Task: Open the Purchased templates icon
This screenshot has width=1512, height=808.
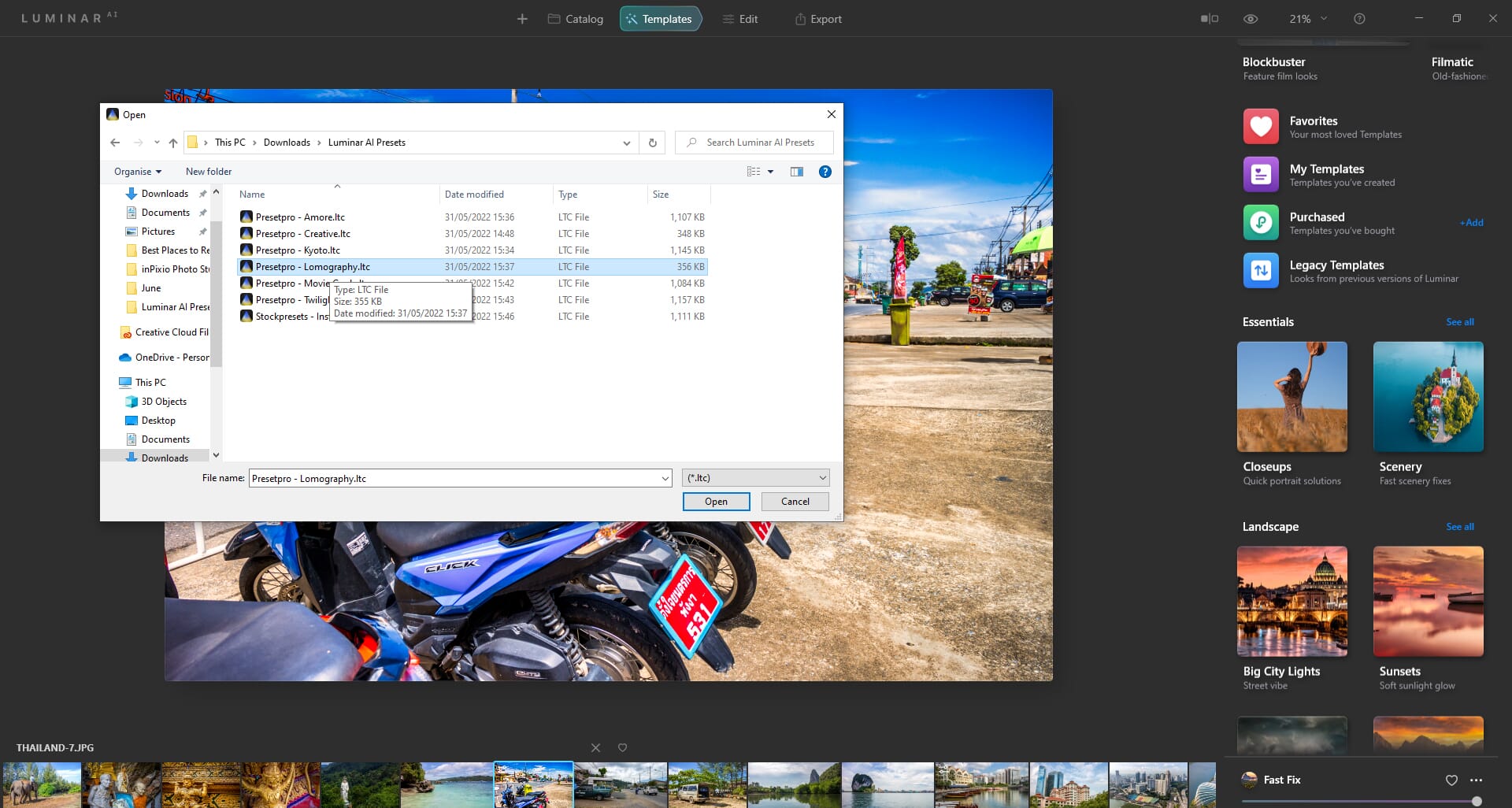Action: pos(1261,223)
